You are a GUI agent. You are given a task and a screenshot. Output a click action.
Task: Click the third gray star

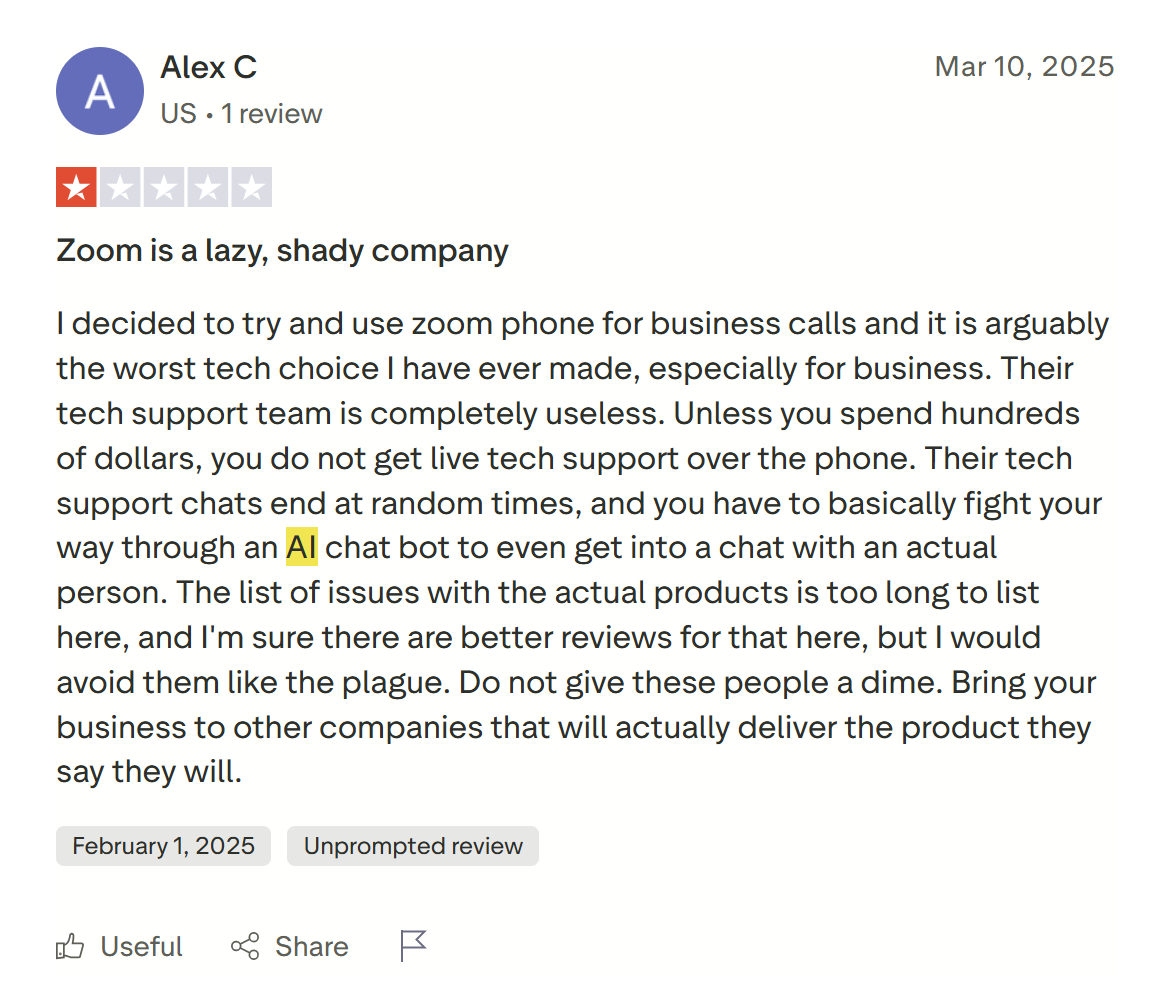[164, 188]
